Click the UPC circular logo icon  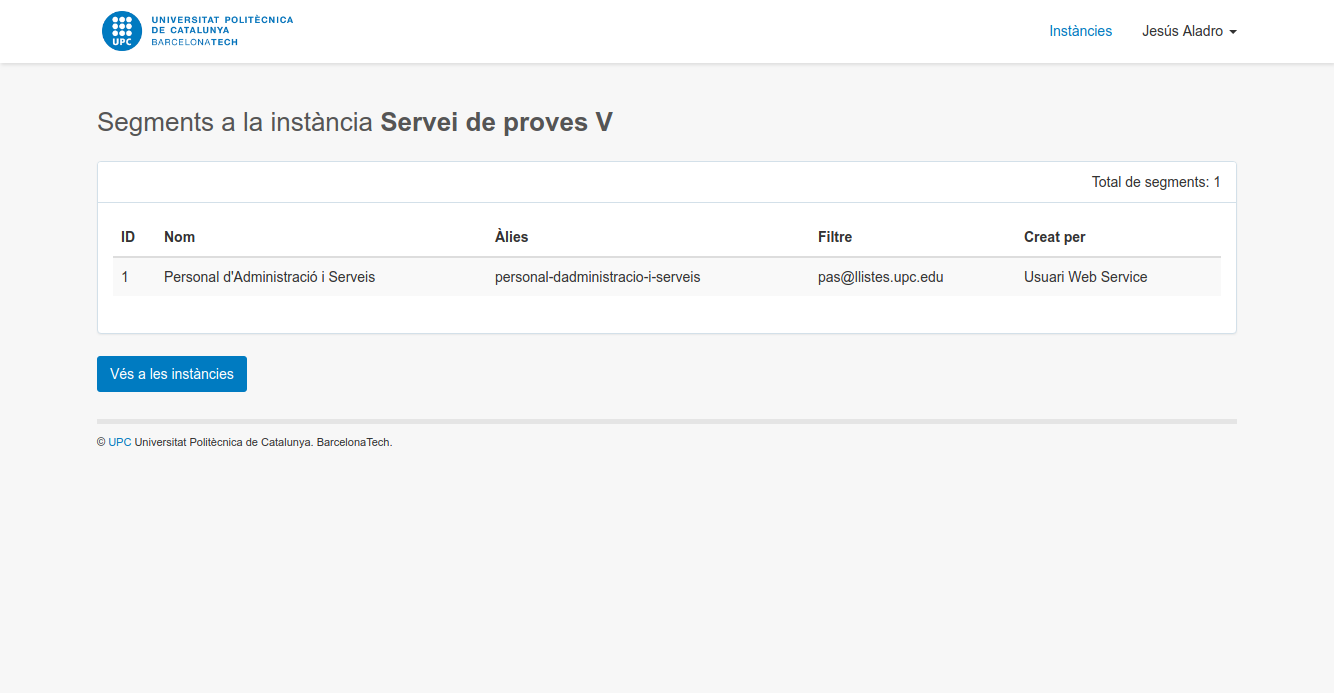pyautogui.click(x=122, y=31)
